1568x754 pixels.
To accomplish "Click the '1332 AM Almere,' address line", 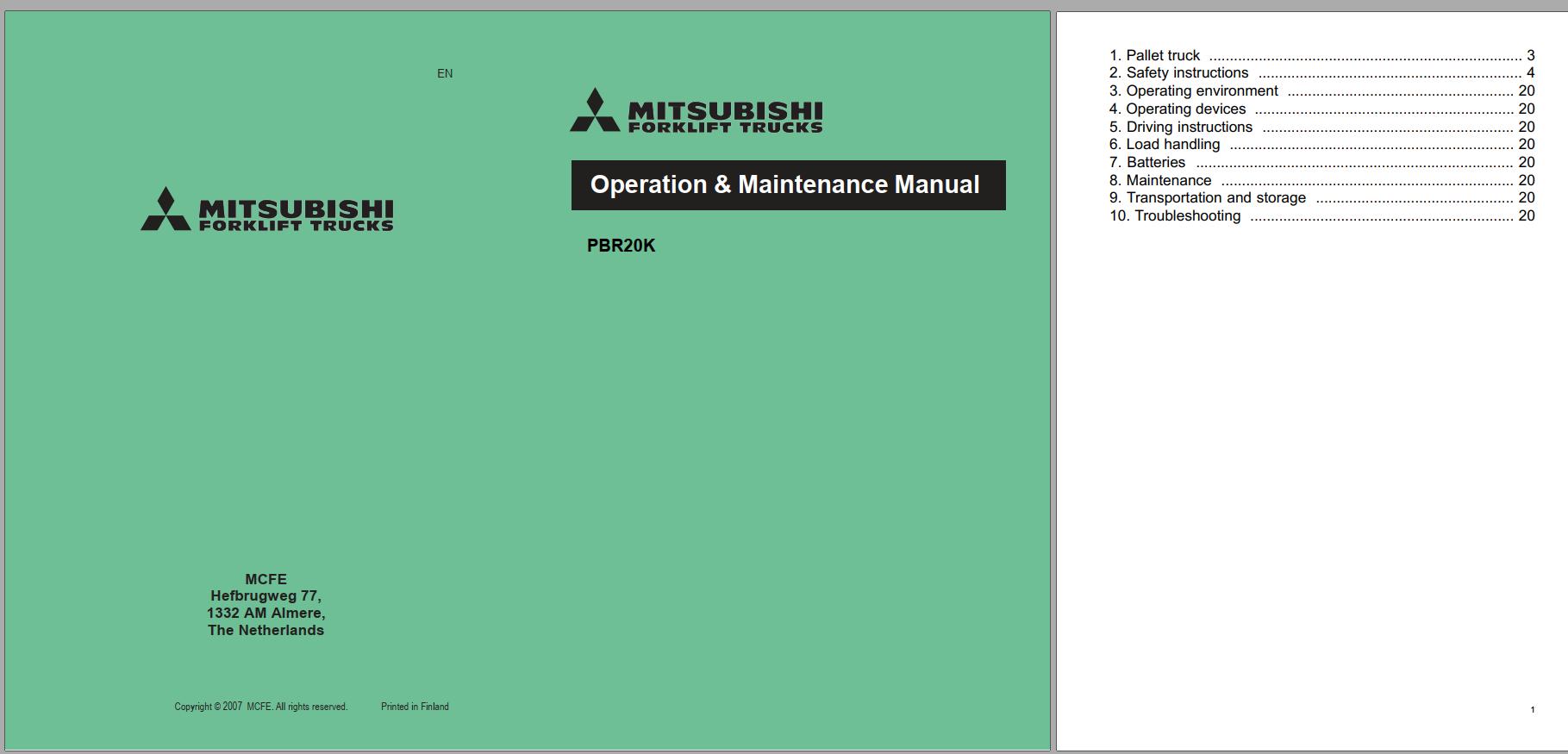I will (265, 613).
